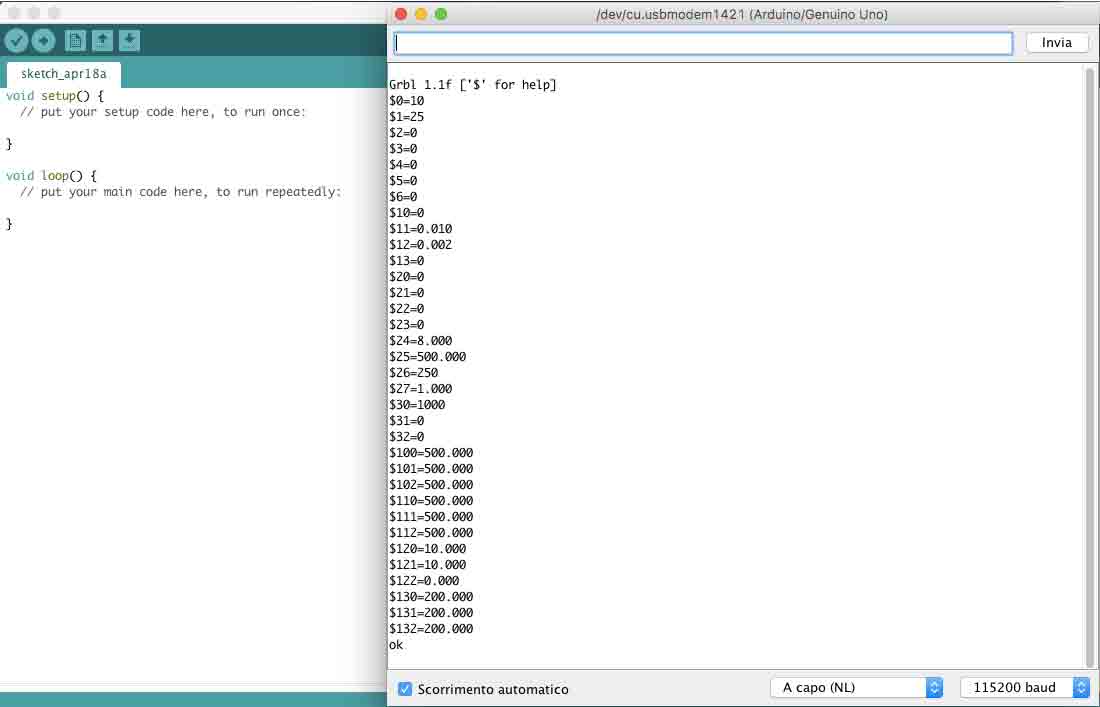
Task: Click the Upload sketch arrow icon
Action: click(43, 41)
